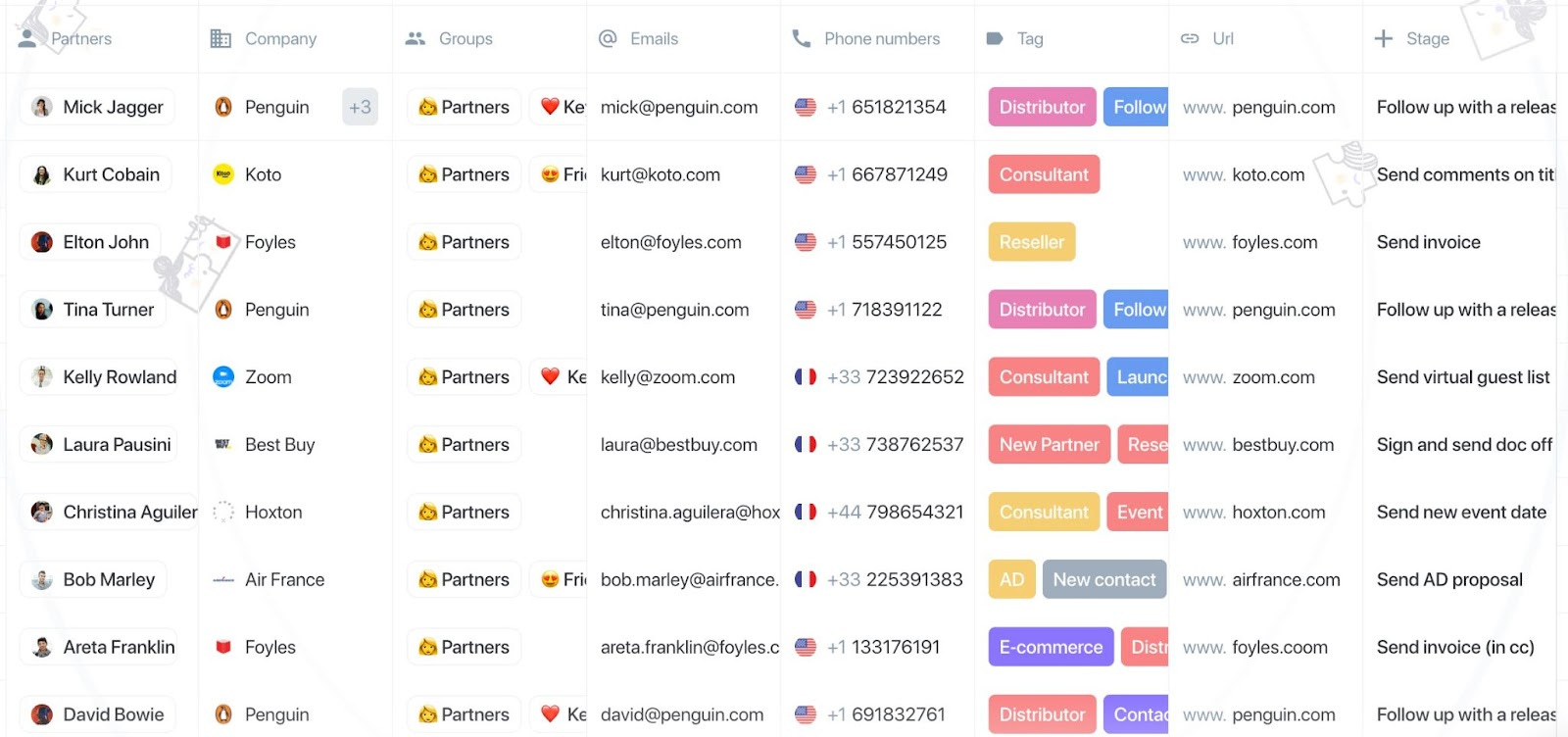
Task: Click the phone number +1 667871249
Action: (x=887, y=174)
